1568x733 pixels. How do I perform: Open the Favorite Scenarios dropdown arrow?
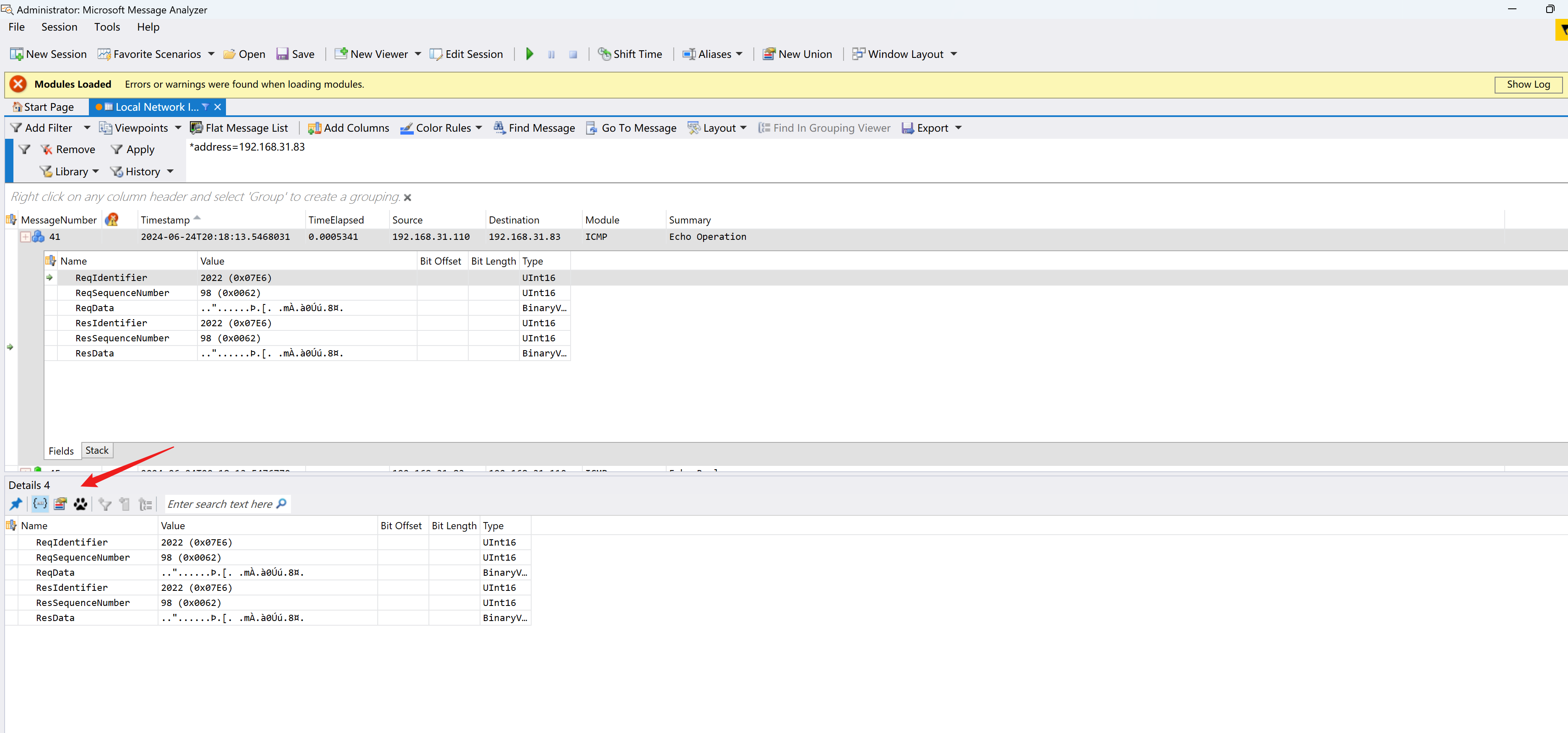pos(211,54)
